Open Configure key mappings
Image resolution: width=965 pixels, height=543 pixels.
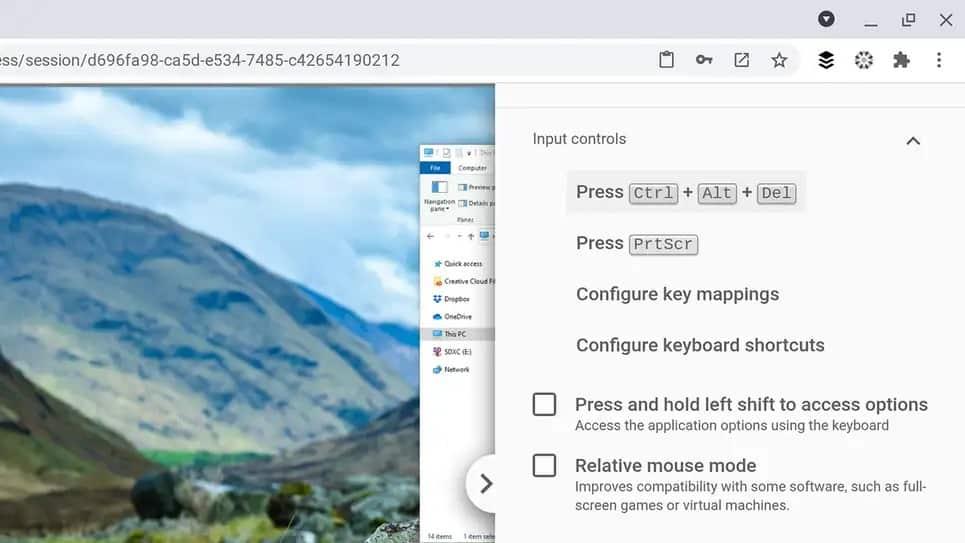point(678,294)
